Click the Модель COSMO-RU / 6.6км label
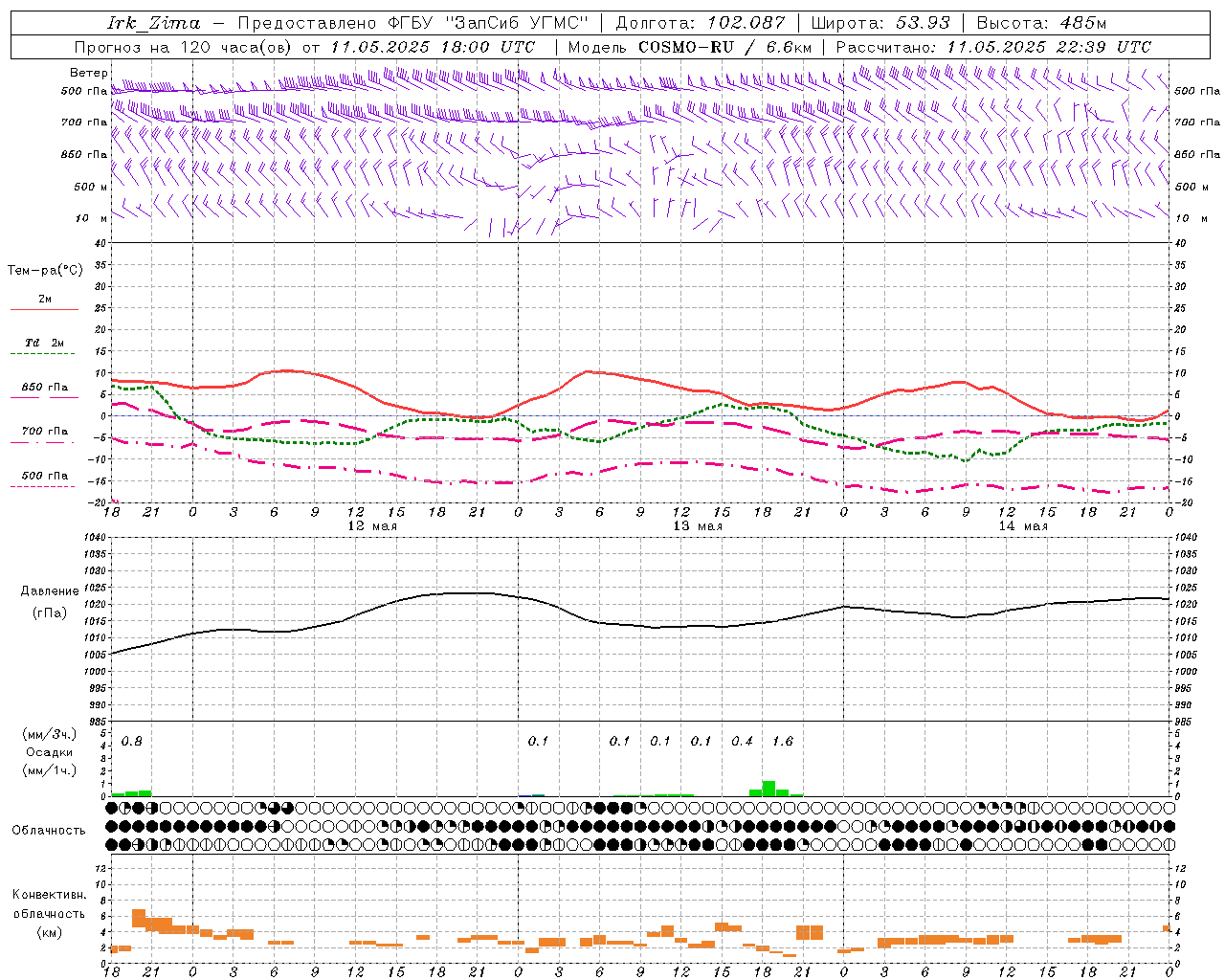Viewport: 1225px width, 980px height. [x=690, y=47]
